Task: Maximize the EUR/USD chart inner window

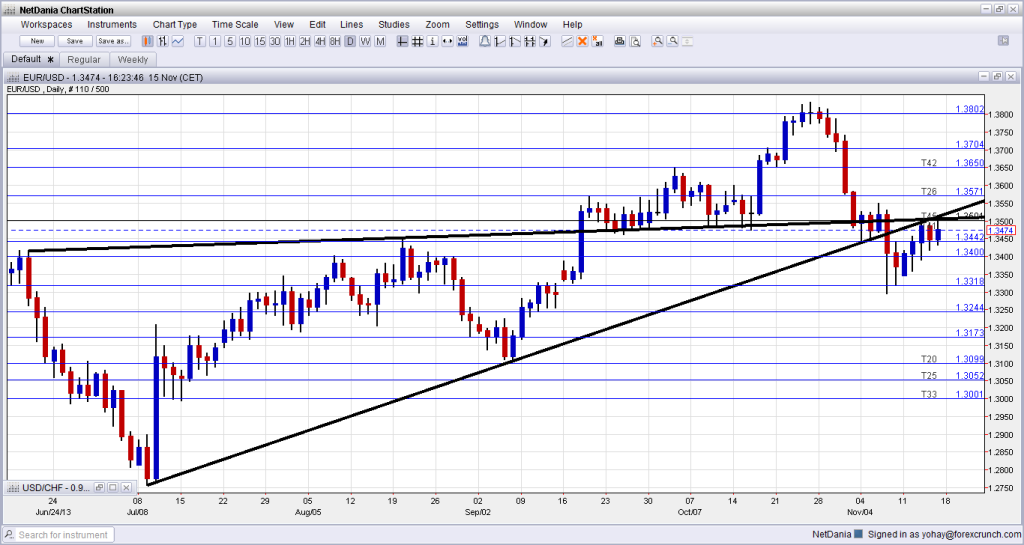Action: pyautogui.click(x=997, y=76)
